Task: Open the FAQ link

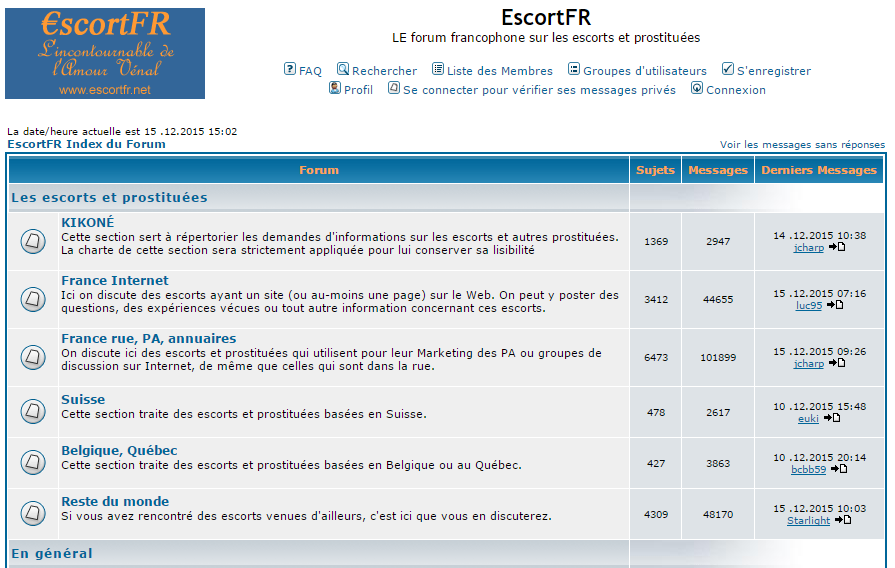Action: click(311, 71)
